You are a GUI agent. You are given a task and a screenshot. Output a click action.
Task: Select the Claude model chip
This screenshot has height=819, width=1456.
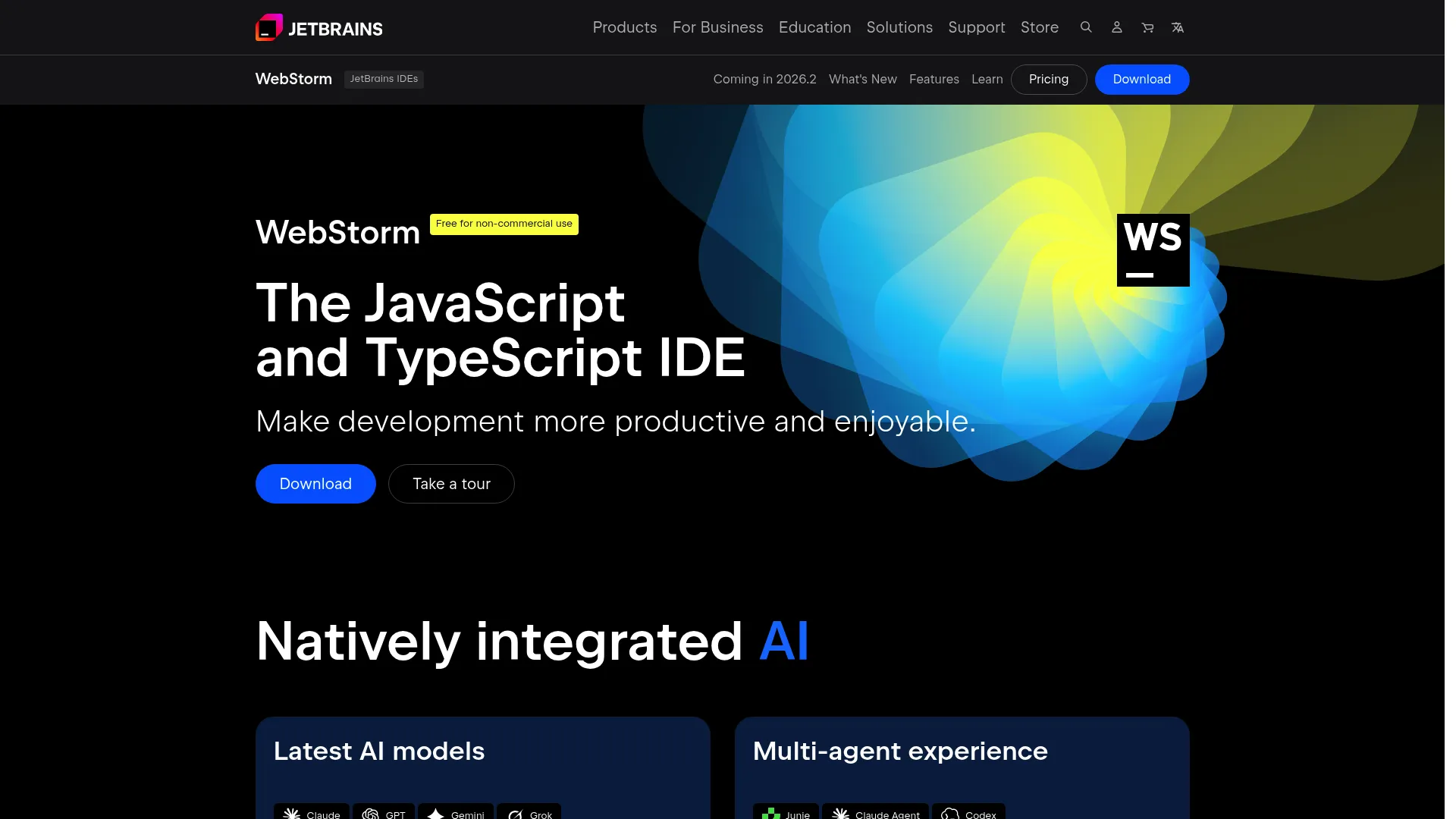pyautogui.click(x=312, y=812)
